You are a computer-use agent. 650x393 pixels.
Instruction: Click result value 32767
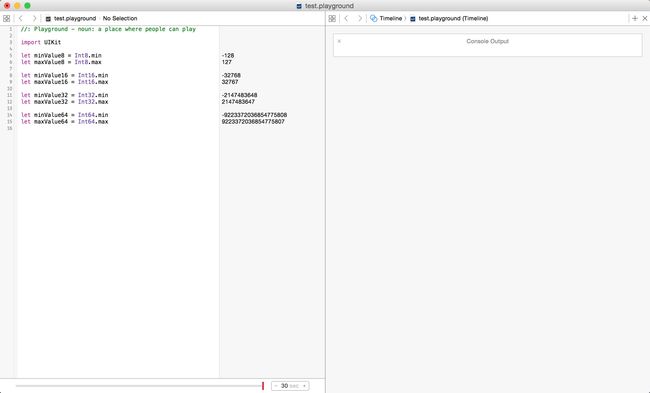coord(230,82)
